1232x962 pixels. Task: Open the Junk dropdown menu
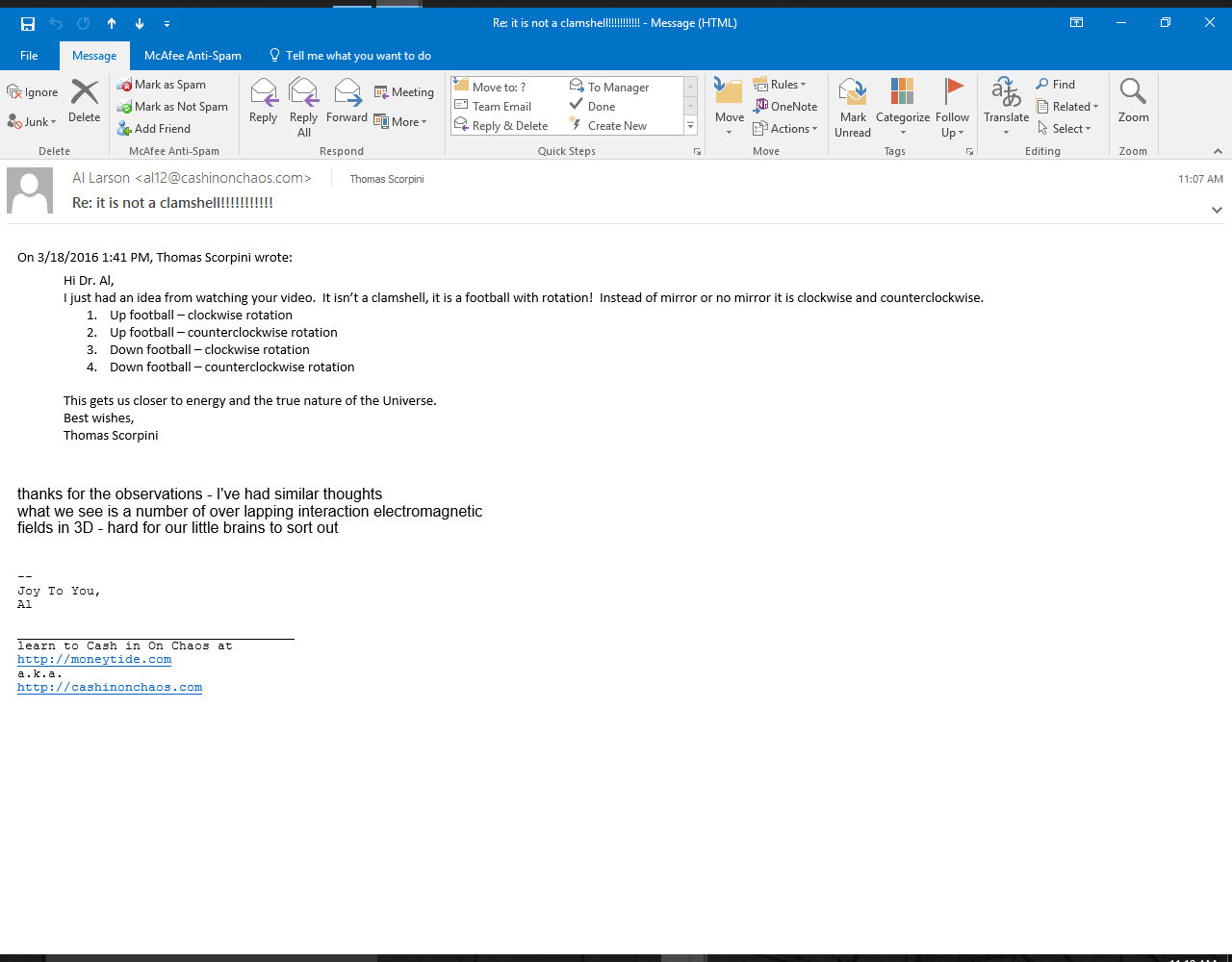point(33,122)
